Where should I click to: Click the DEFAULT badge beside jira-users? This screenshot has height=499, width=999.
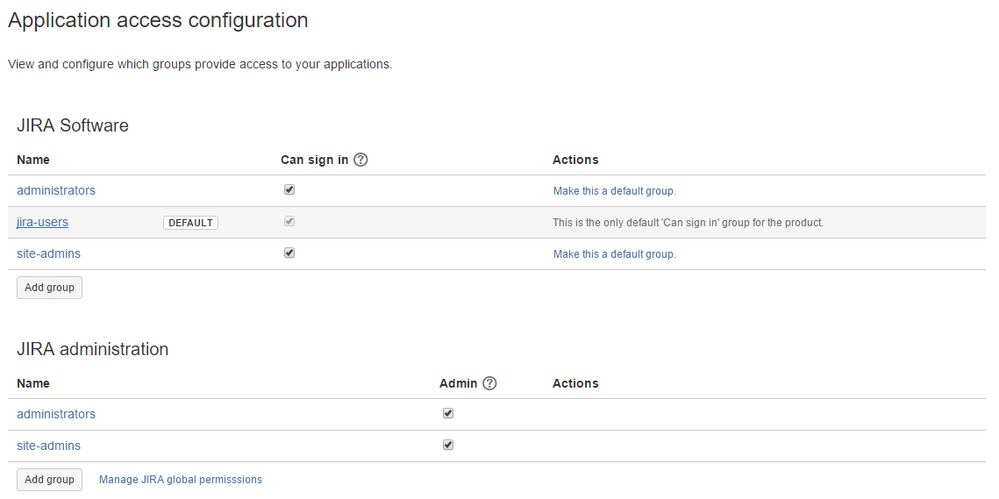pos(190,222)
